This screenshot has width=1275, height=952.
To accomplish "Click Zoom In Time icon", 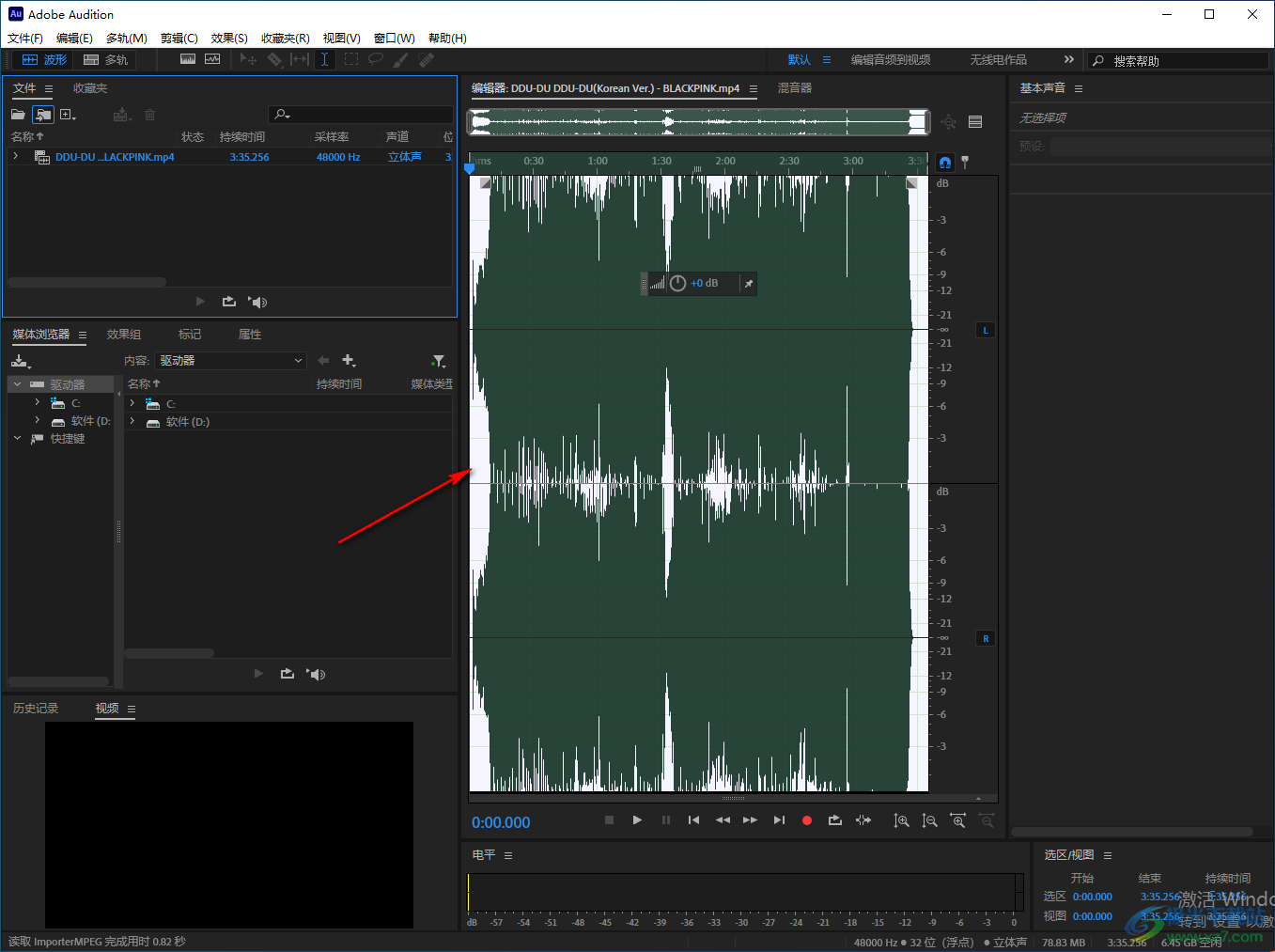I will tap(957, 820).
